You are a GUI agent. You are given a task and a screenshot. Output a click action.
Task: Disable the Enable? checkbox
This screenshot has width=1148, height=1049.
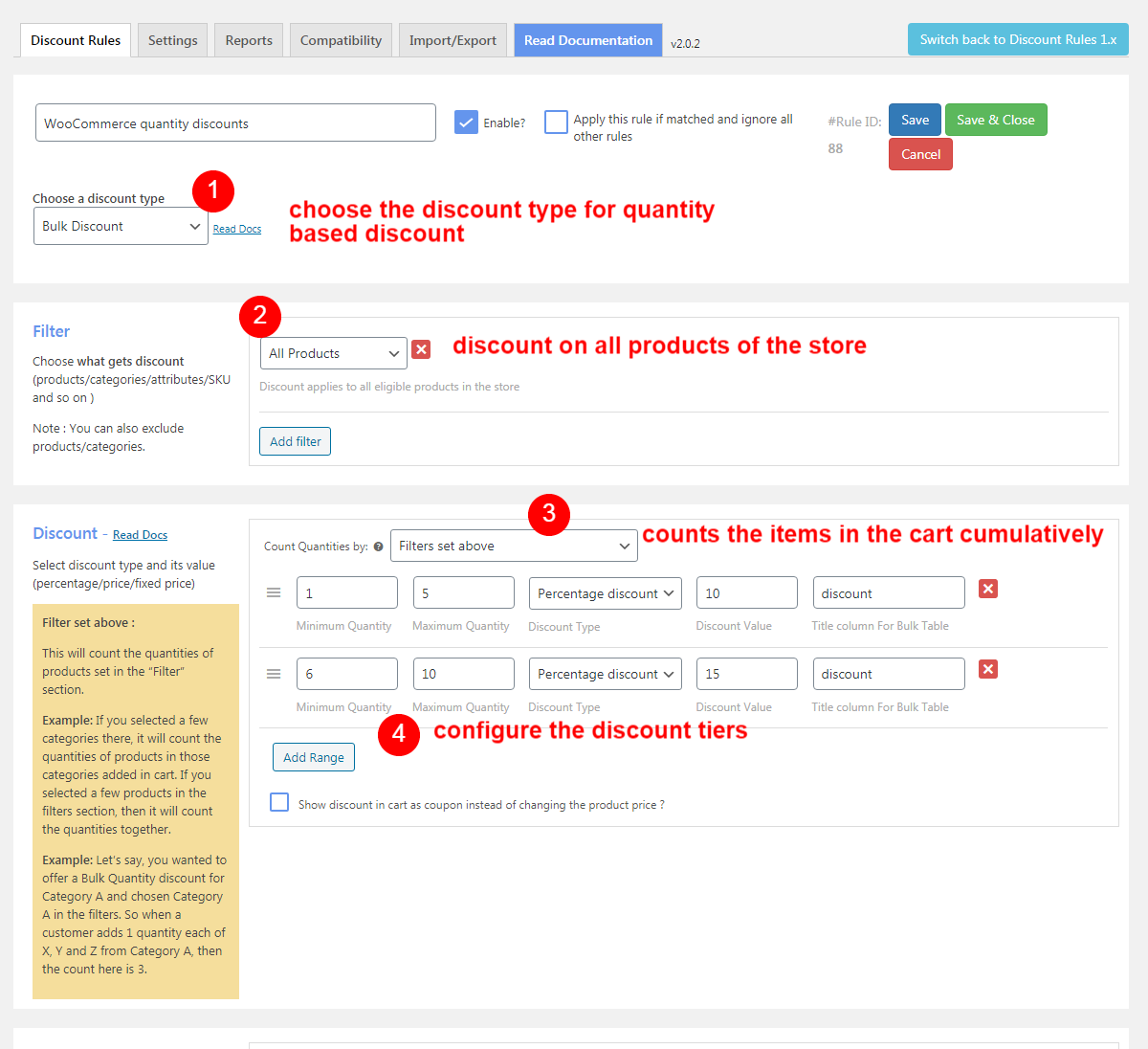point(466,123)
